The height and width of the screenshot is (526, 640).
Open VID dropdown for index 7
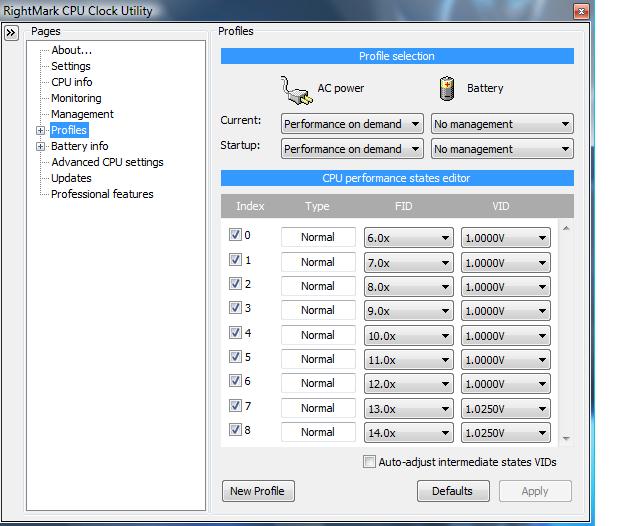(506, 409)
